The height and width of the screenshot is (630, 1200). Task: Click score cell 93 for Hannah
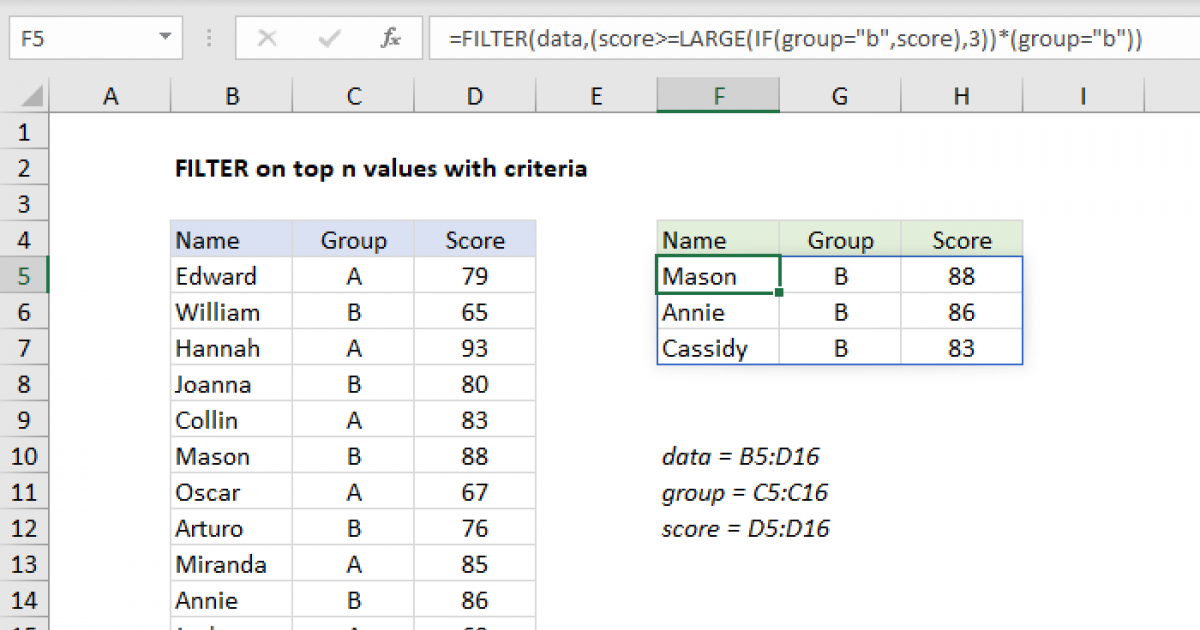pyautogui.click(x=475, y=348)
